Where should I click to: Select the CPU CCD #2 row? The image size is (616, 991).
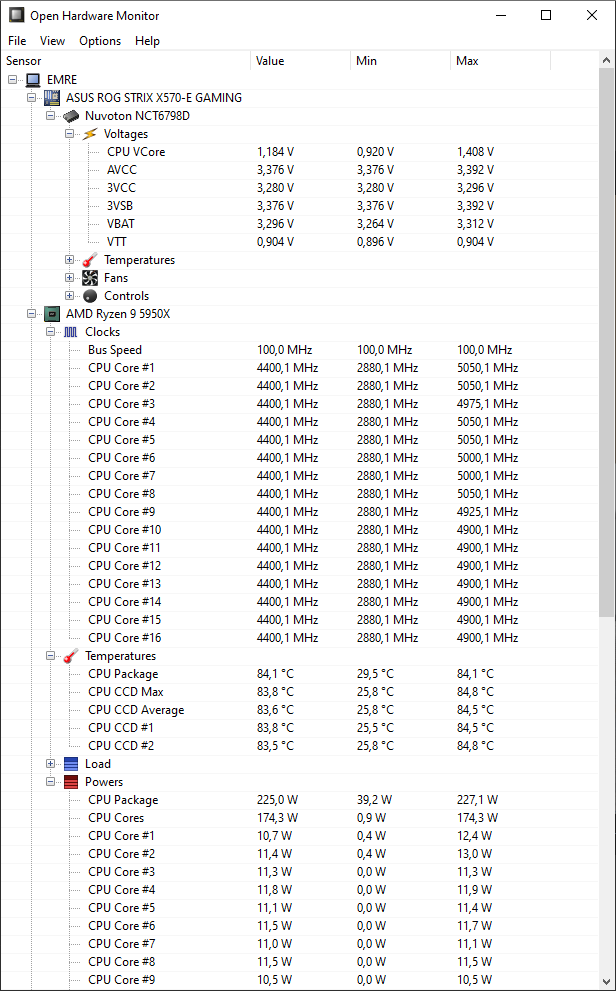pyautogui.click(x=299, y=746)
